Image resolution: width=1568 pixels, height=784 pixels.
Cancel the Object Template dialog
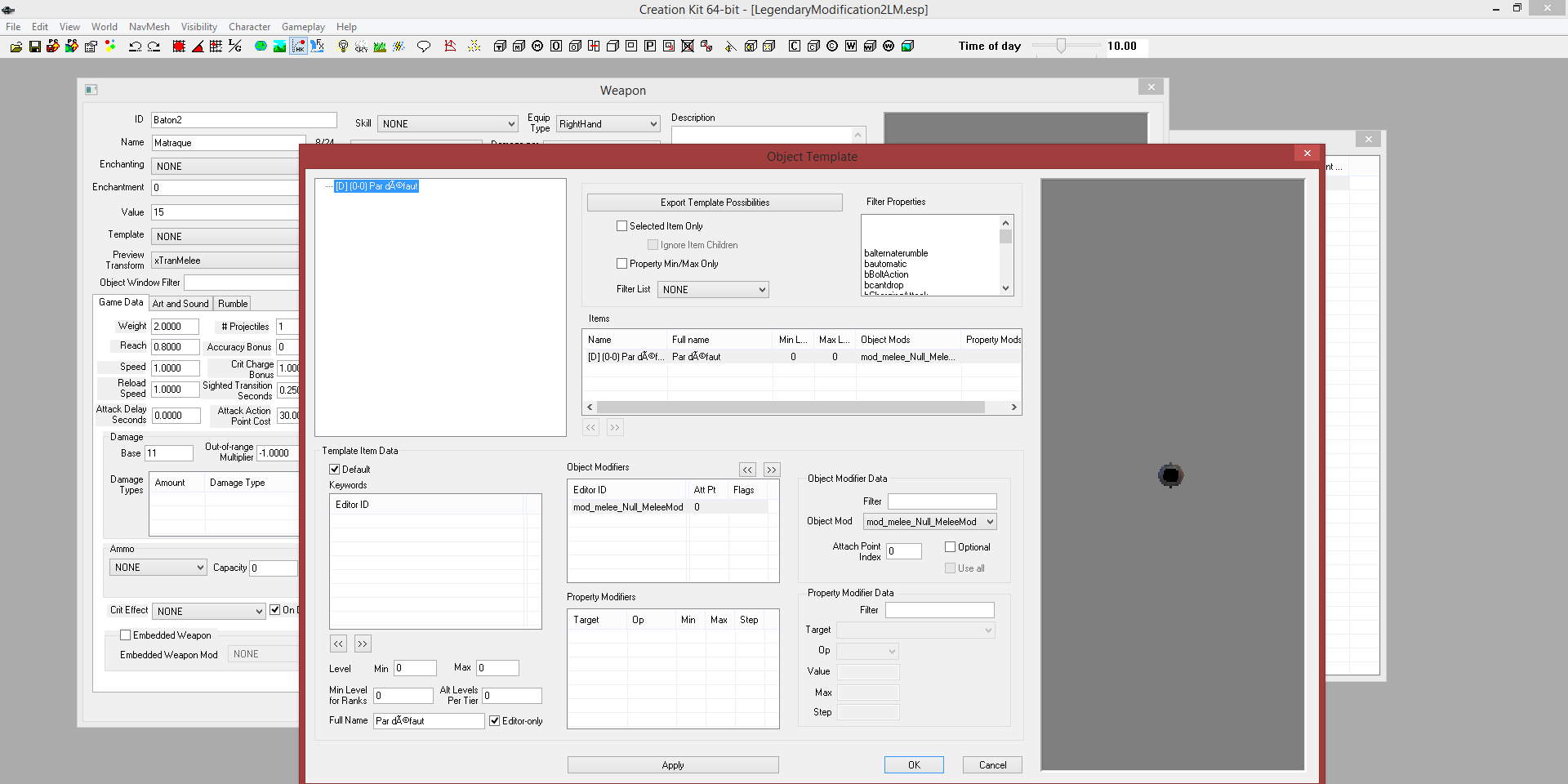992,765
